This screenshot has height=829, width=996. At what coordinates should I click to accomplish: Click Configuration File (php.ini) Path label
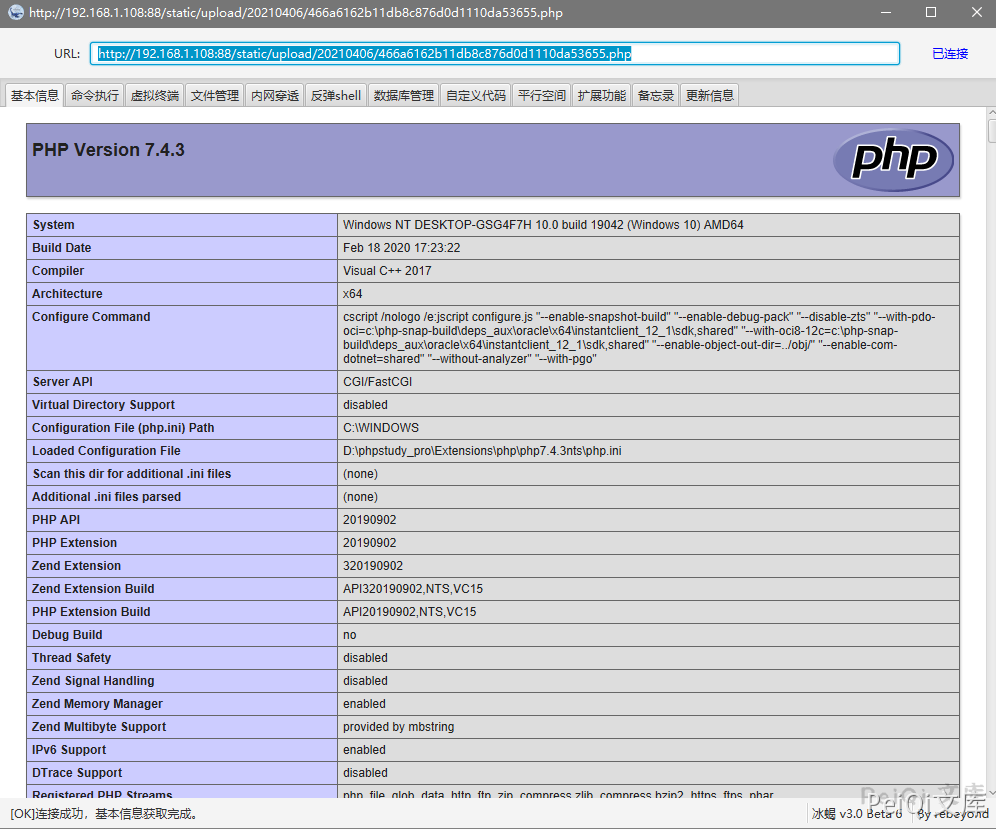(123, 428)
